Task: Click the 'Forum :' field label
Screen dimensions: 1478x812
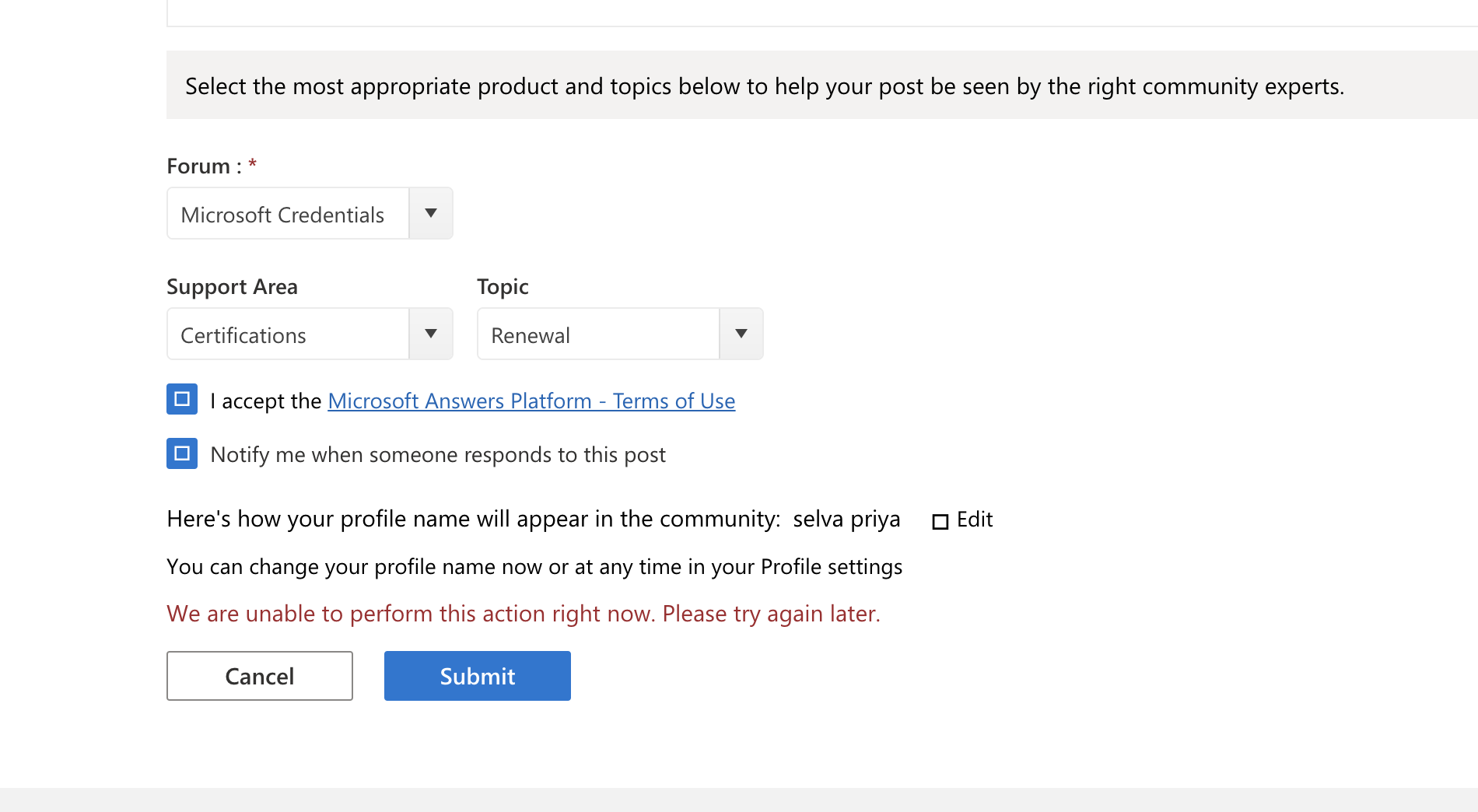Action: [204, 166]
